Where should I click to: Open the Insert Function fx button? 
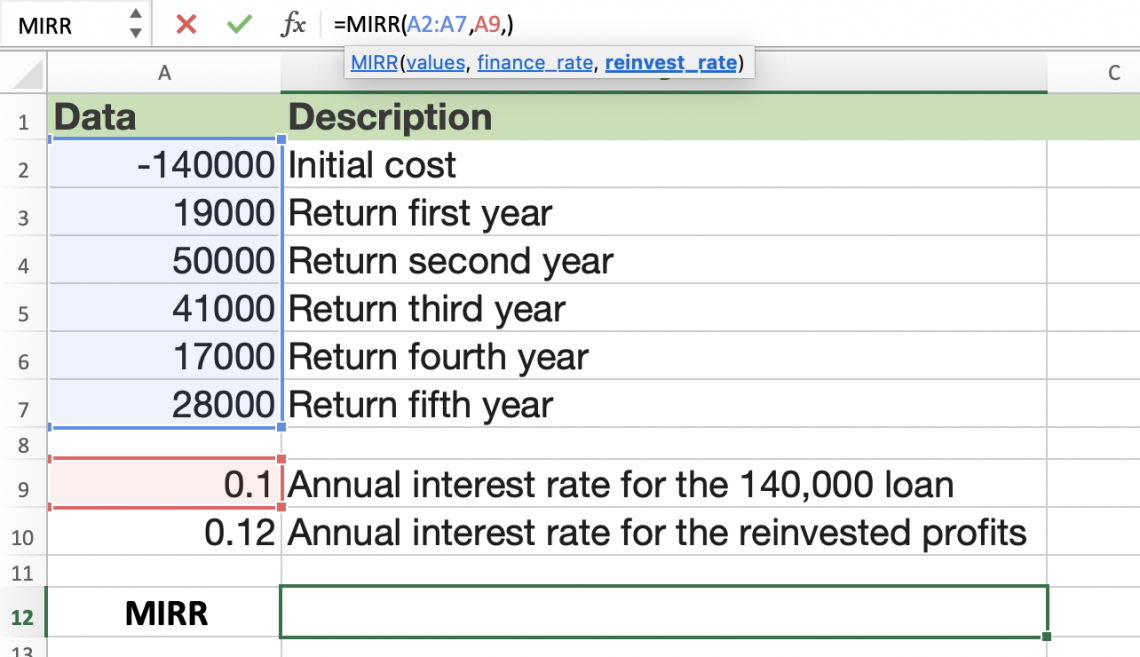(293, 24)
